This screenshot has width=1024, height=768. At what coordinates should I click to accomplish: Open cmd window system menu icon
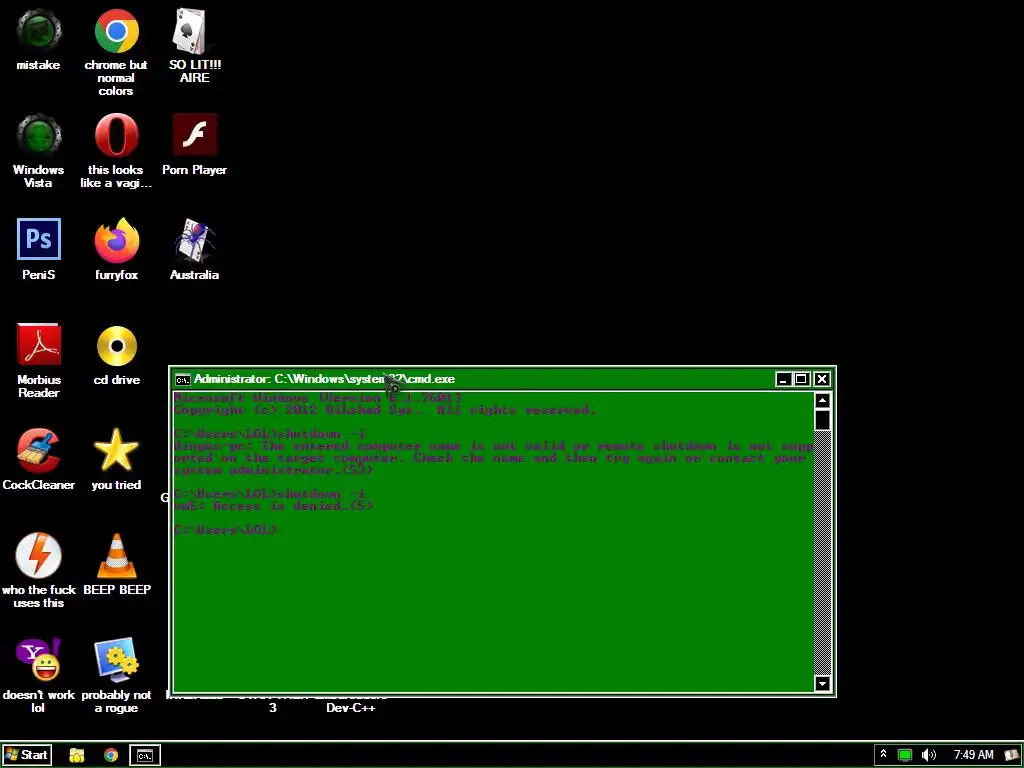tap(183, 379)
